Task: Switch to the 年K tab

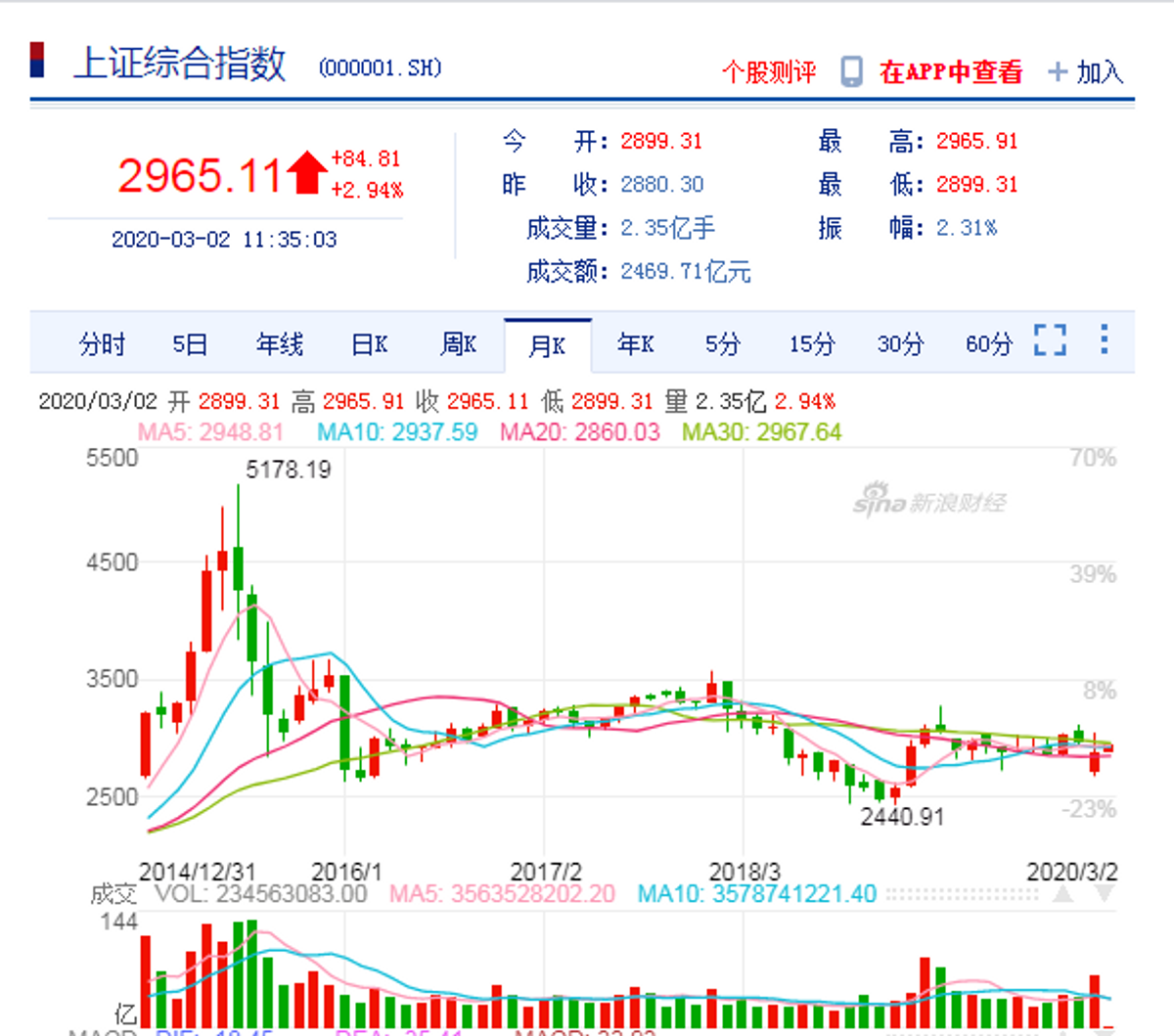Action: tap(636, 344)
